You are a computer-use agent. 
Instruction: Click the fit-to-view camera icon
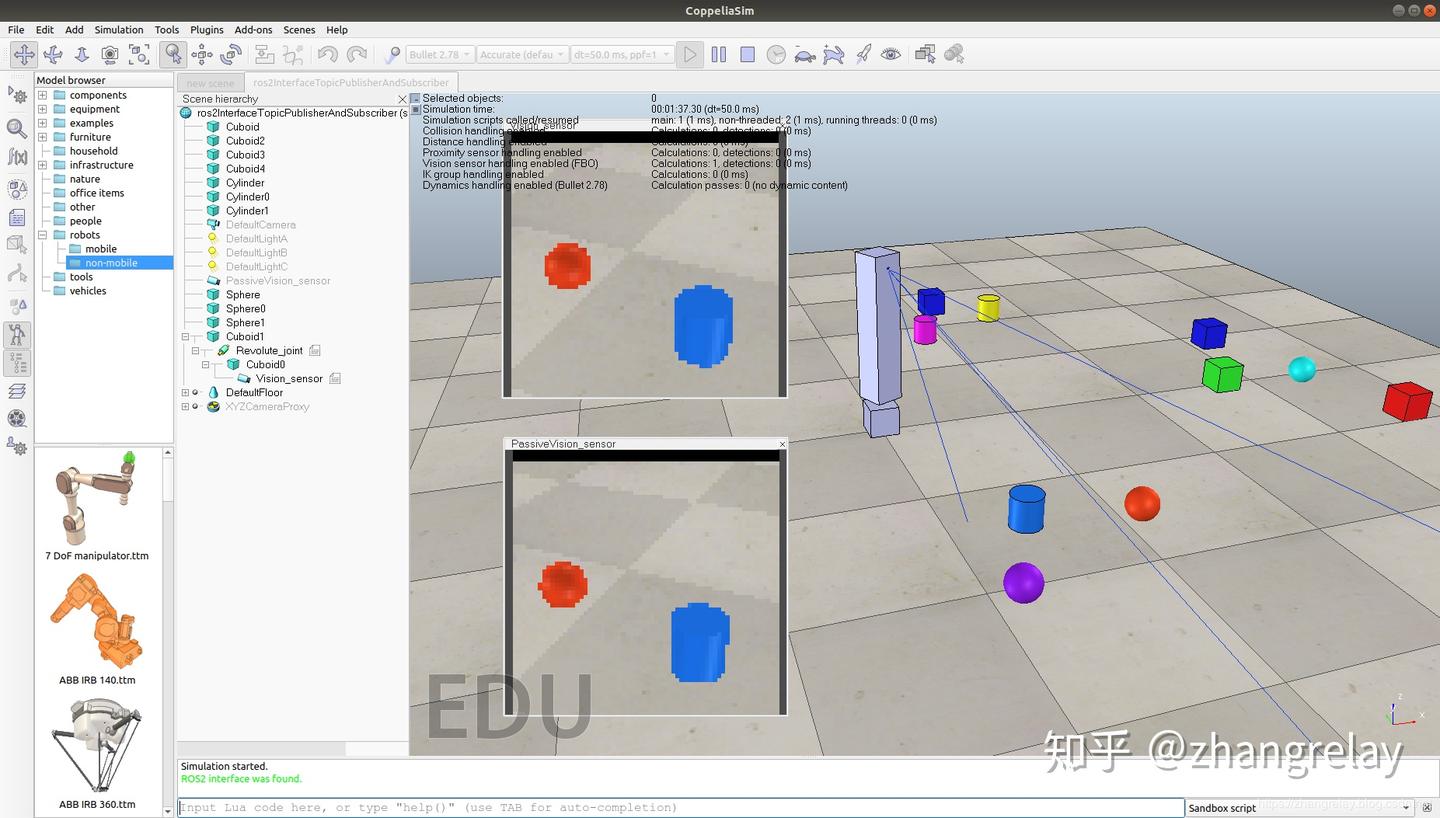(139, 55)
